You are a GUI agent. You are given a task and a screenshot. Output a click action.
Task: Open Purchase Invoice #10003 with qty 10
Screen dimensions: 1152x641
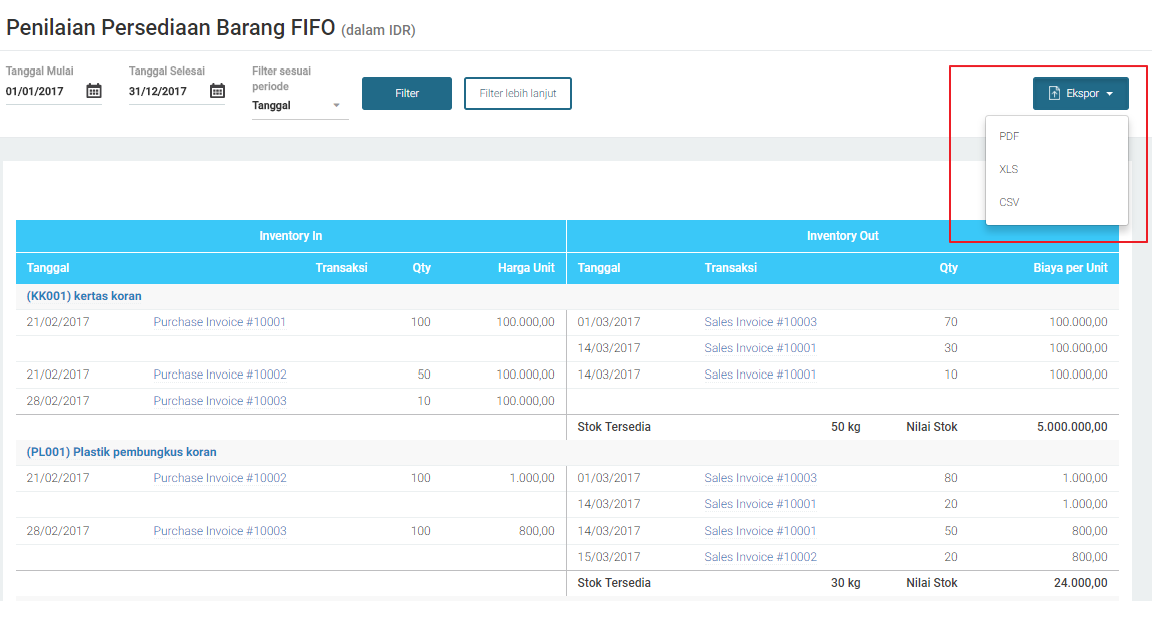tap(220, 401)
